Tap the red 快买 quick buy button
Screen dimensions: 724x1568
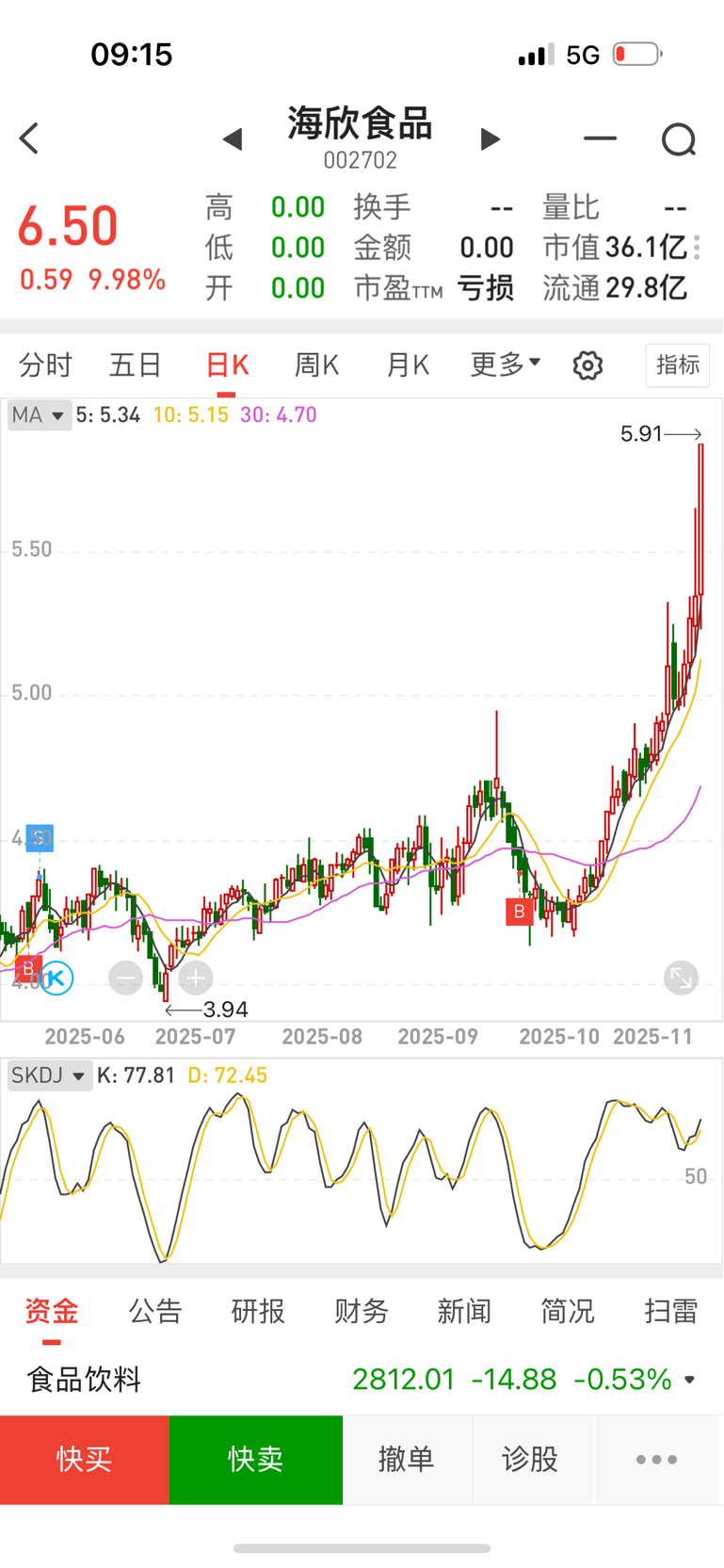(x=85, y=1460)
